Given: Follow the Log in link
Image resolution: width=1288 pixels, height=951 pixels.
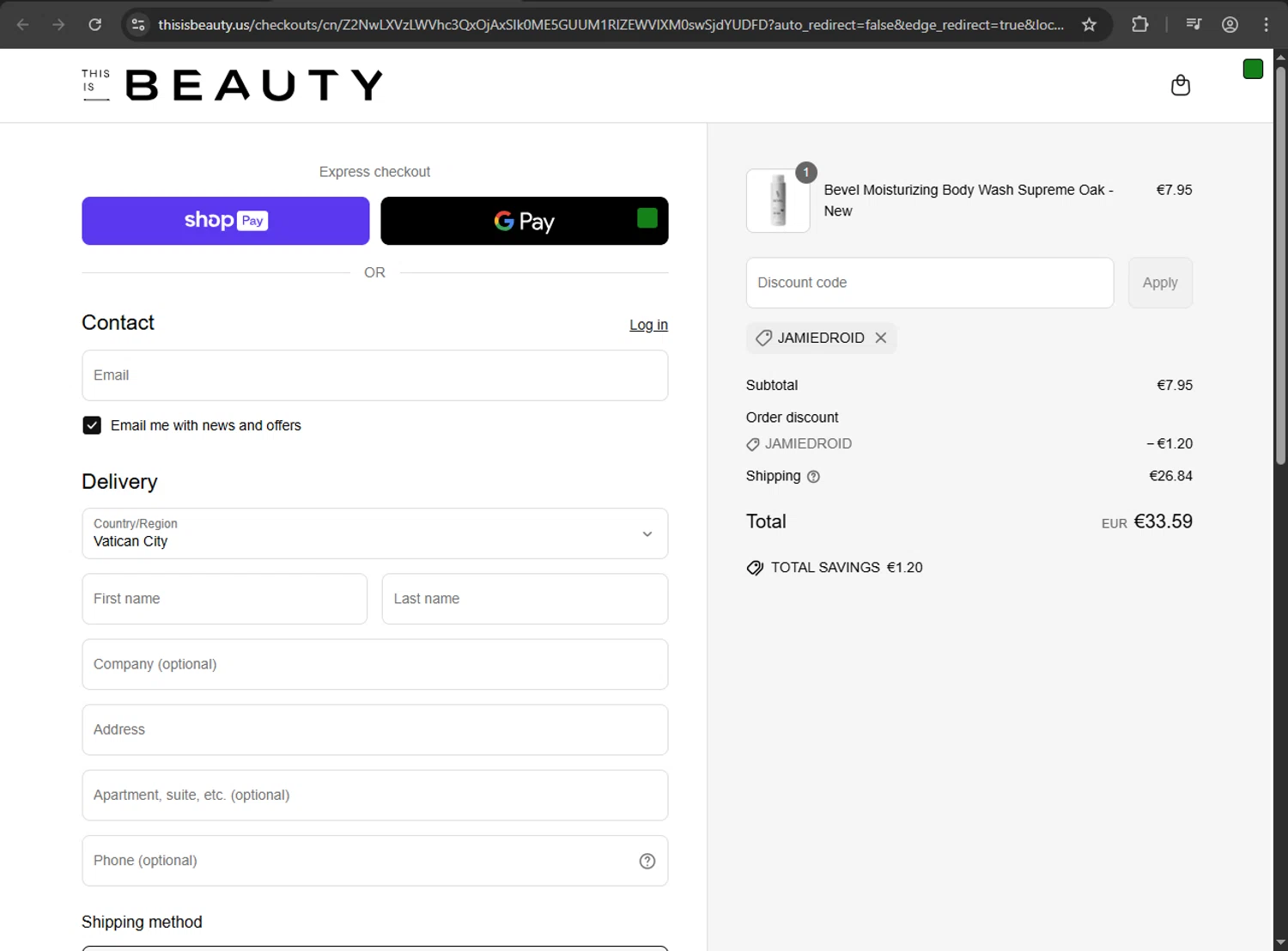Looking at the screenshot, I should tap(648, 325).
